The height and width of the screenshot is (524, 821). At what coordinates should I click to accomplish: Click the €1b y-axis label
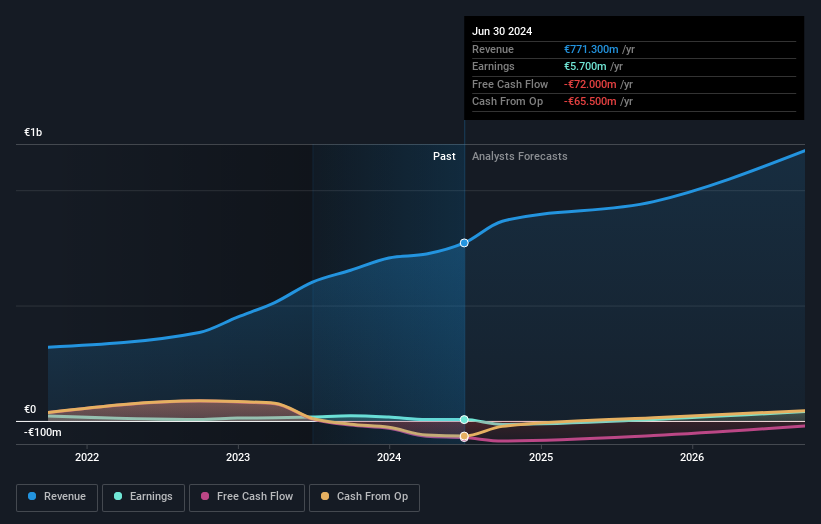[x=33, y=132]
